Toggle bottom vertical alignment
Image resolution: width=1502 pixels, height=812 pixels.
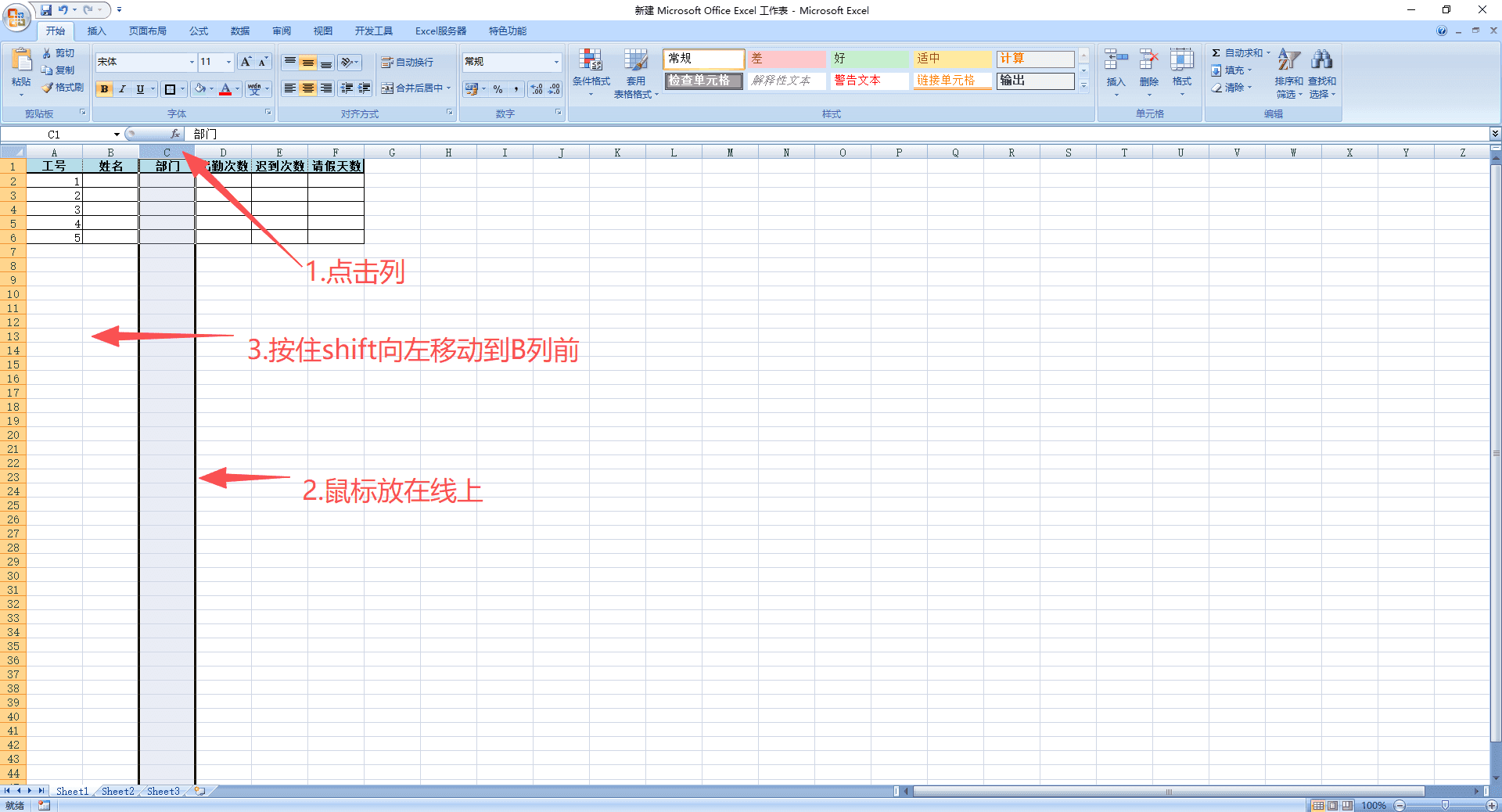click(x=326, y=63)
